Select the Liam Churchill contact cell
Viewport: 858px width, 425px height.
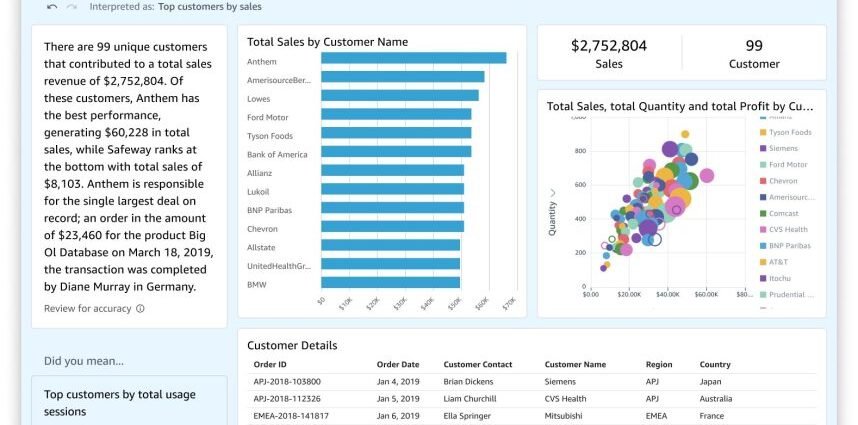[x=469, y=399]
